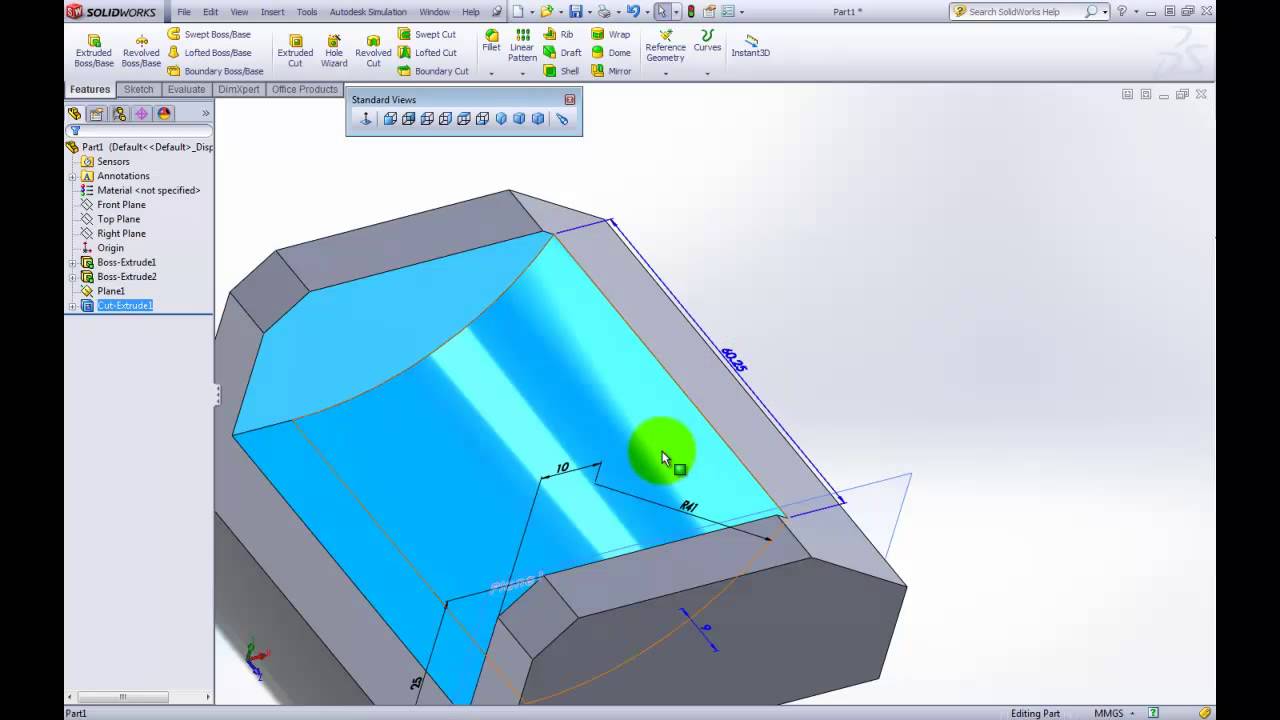
Task: Open the Hole Wizard
Action: point(334,51)
